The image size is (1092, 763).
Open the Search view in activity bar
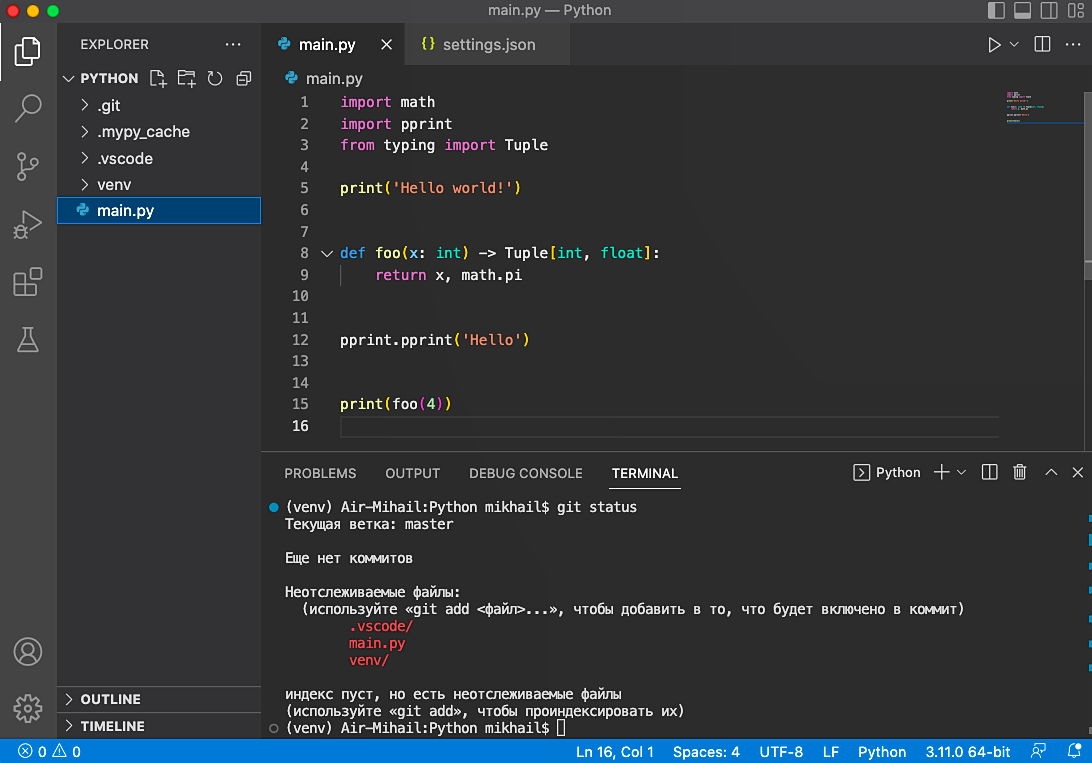click(28, 108)
